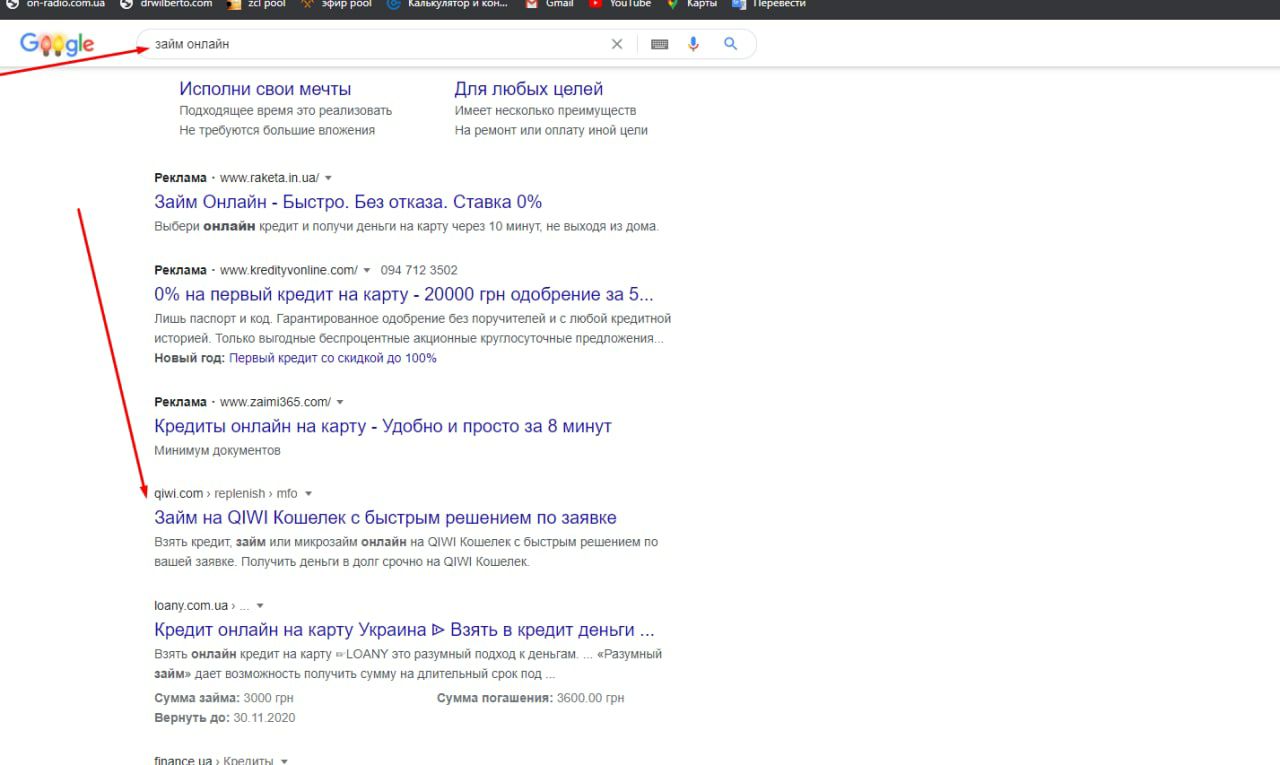Clear the search query with the X
Viewport: 1280px width, 765px height.
point(617,44)
